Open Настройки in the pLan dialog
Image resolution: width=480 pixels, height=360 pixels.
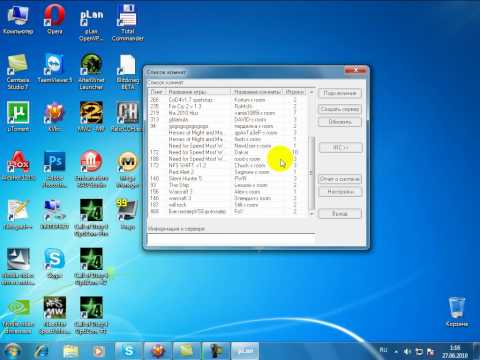pos(340,192)
